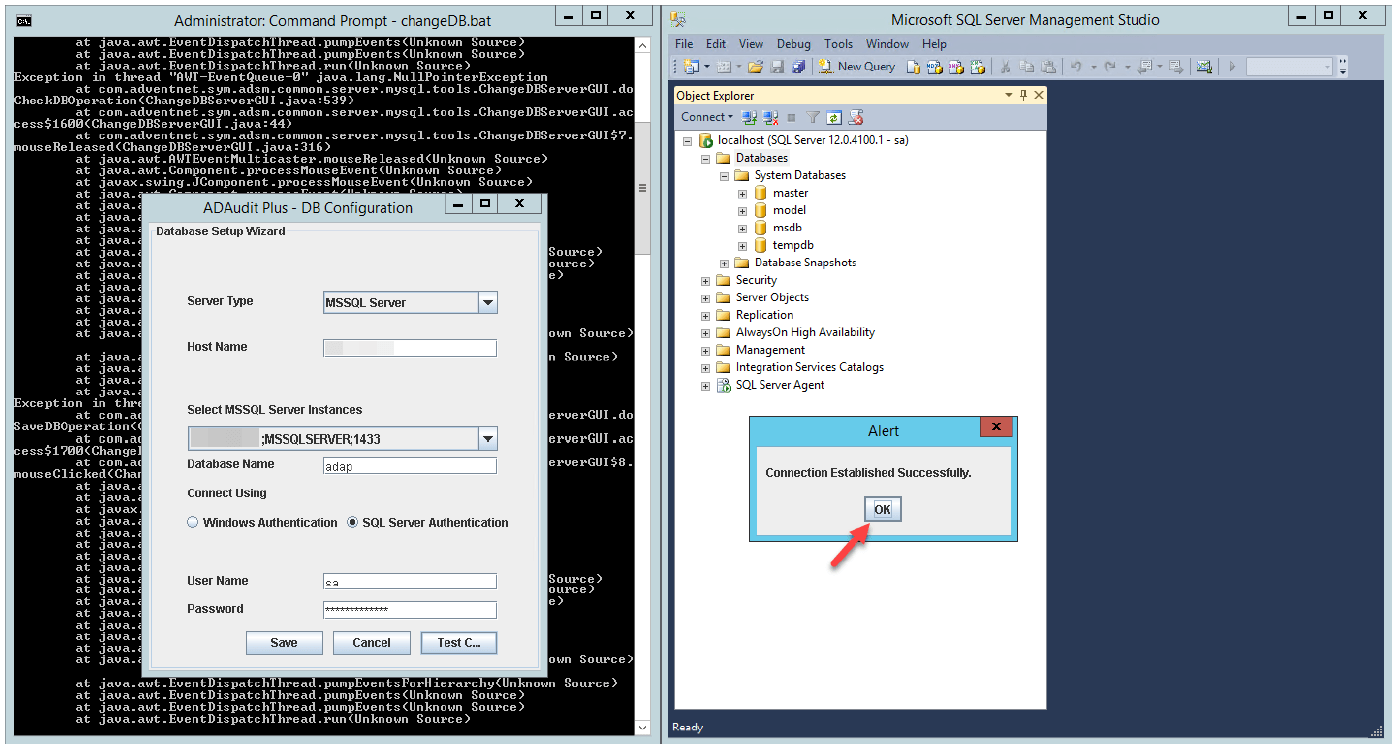This screenshot has width=1396, height=747.
Task: Select Windows Authentication radio button
Action: (193, 523)
